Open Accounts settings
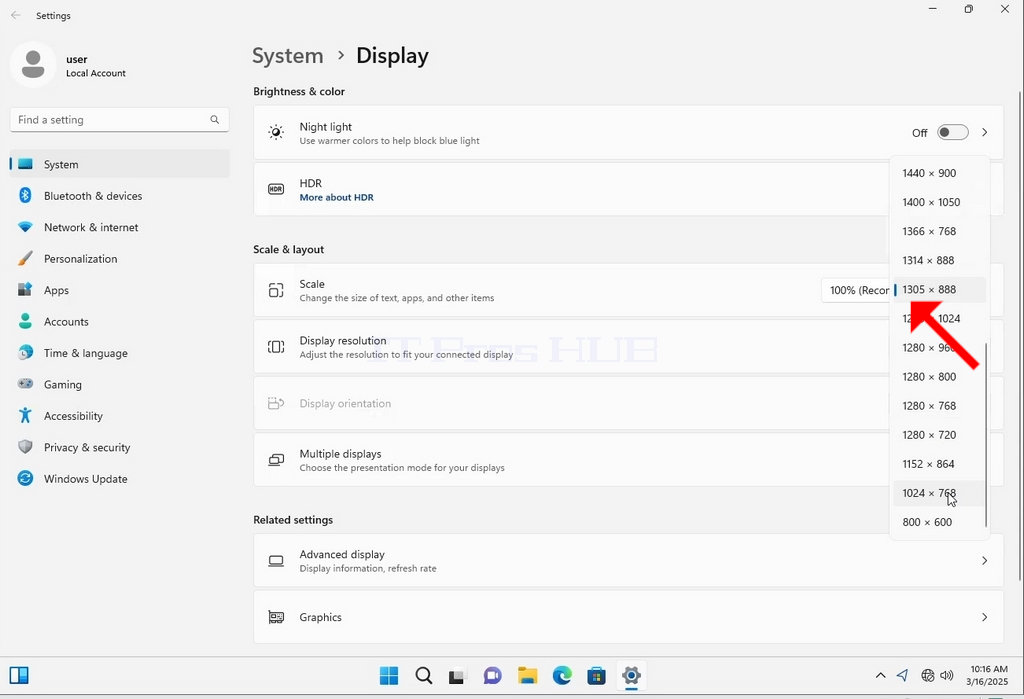The height and width of the screenshot is (699, 1024). pyautogui.click(x=120, y=321)
